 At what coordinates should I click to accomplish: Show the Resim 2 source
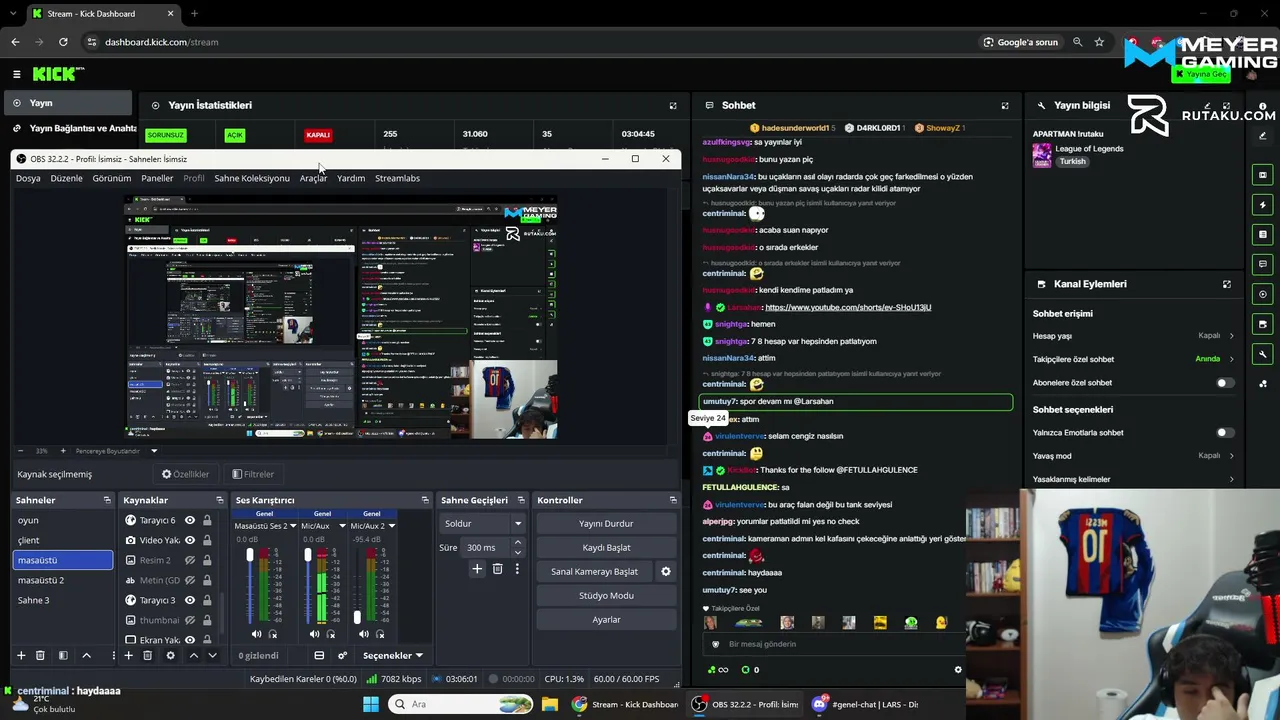(x=190, y=560)
